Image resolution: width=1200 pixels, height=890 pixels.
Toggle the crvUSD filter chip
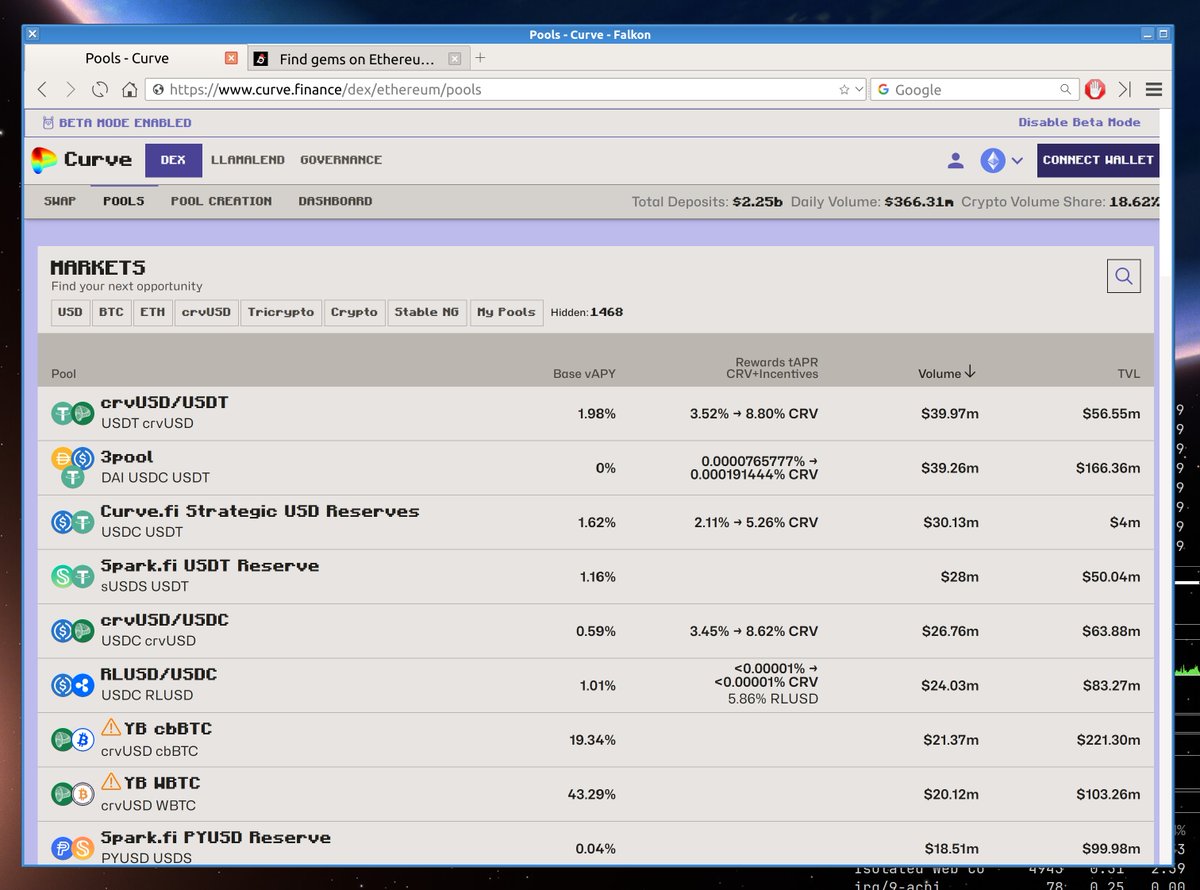(x=206, y=312)
